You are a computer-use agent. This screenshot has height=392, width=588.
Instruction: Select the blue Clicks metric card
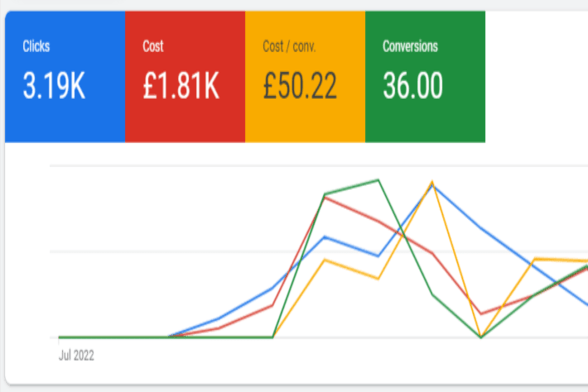[65, 77]
